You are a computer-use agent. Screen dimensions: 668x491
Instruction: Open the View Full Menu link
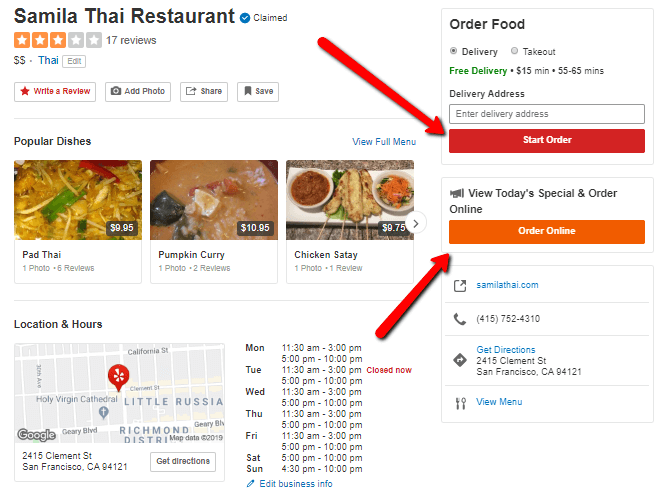[384, 142]
